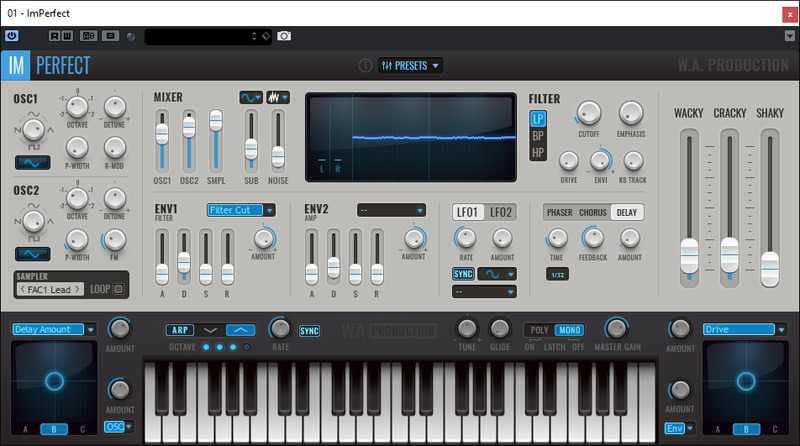800x446 pixels.
Task: Open the Delay Amount XY pad dropdown
Action: click(55, 329)
